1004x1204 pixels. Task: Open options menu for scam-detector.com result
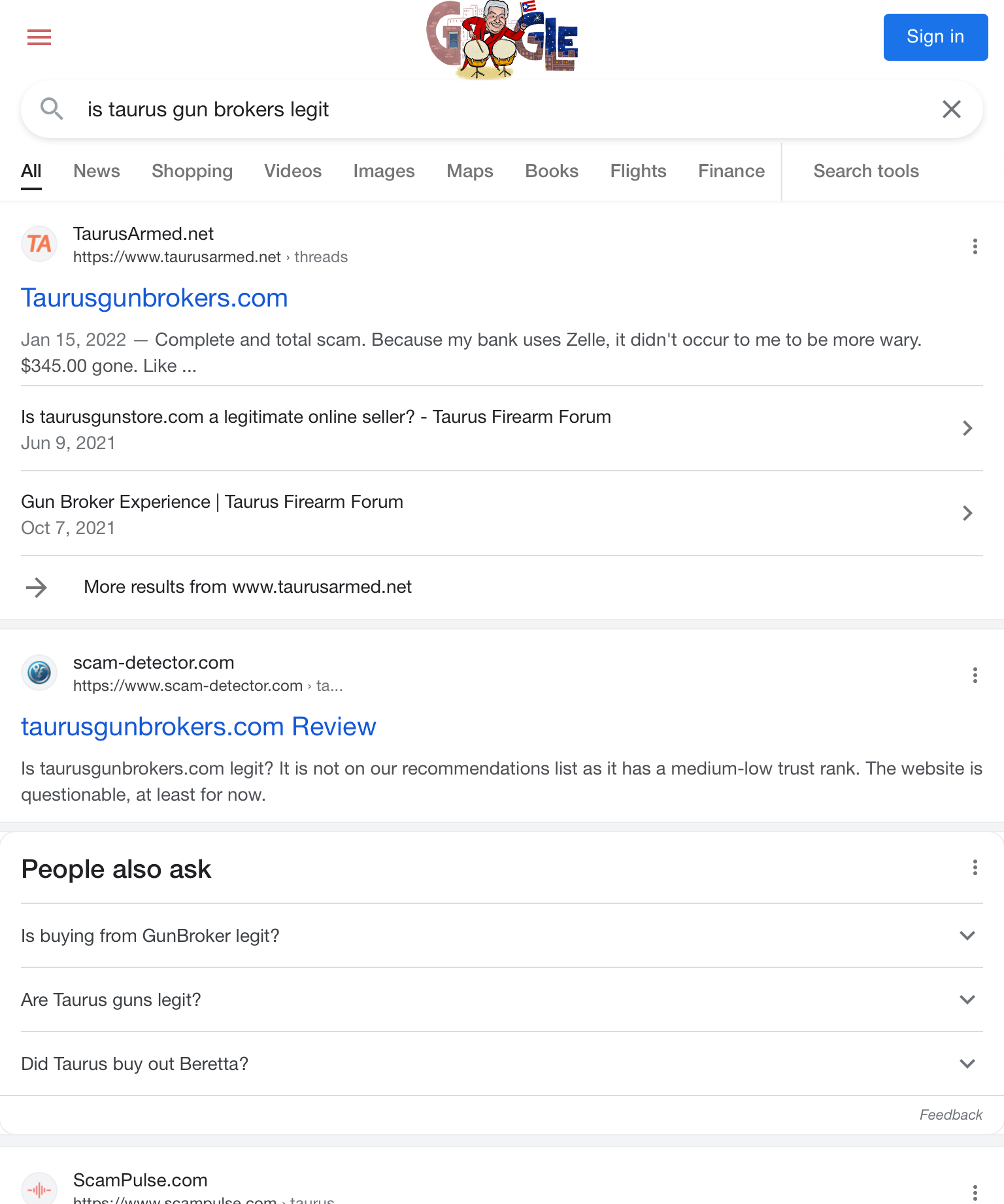[x=975, y=675]
